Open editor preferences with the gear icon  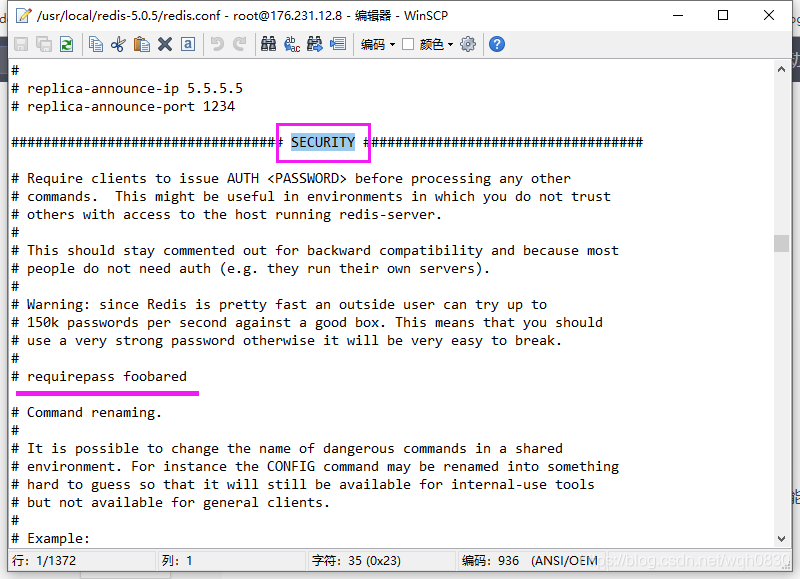click(x=468, y=44)
